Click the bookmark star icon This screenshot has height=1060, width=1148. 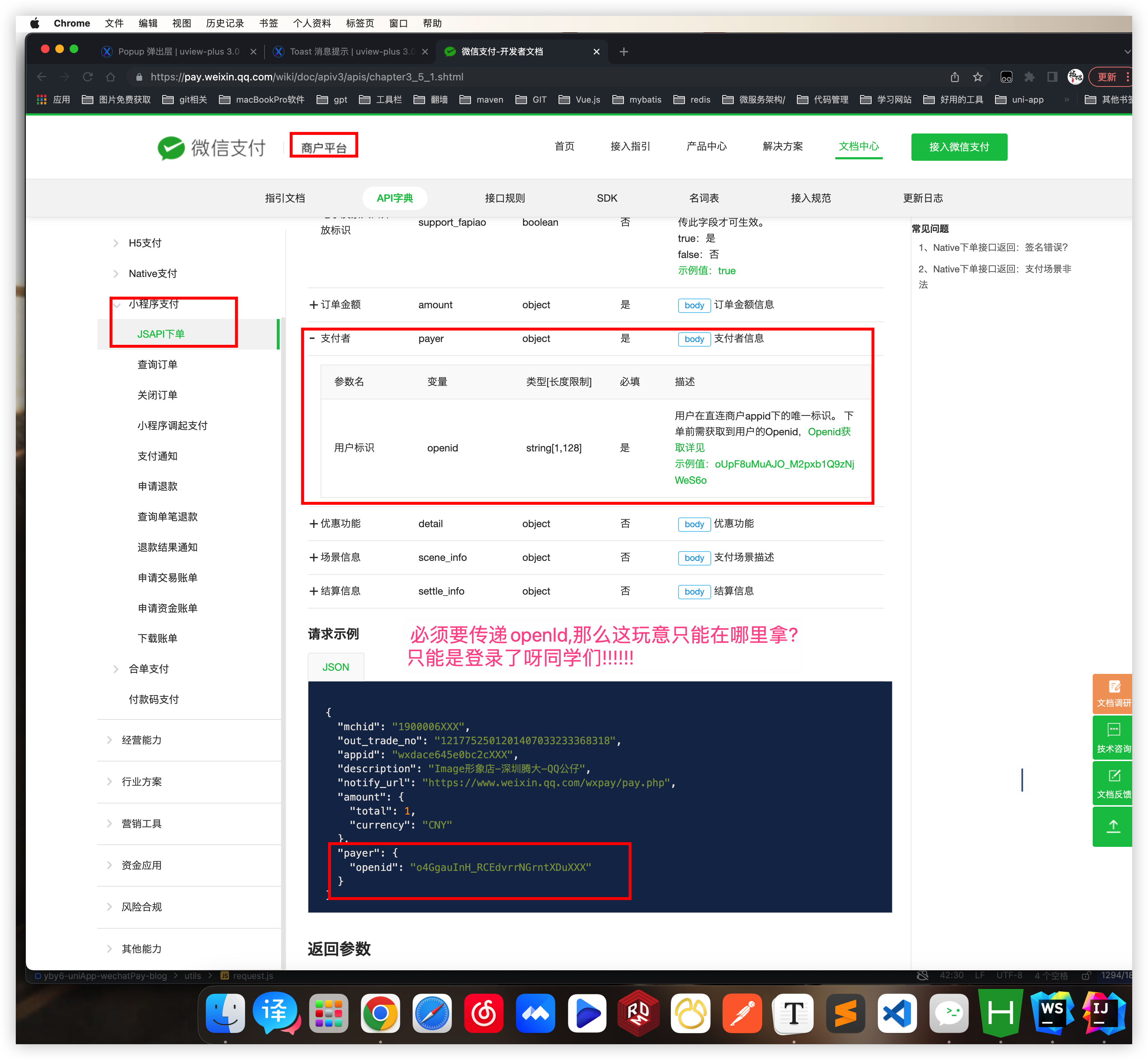tap(978, 77)
